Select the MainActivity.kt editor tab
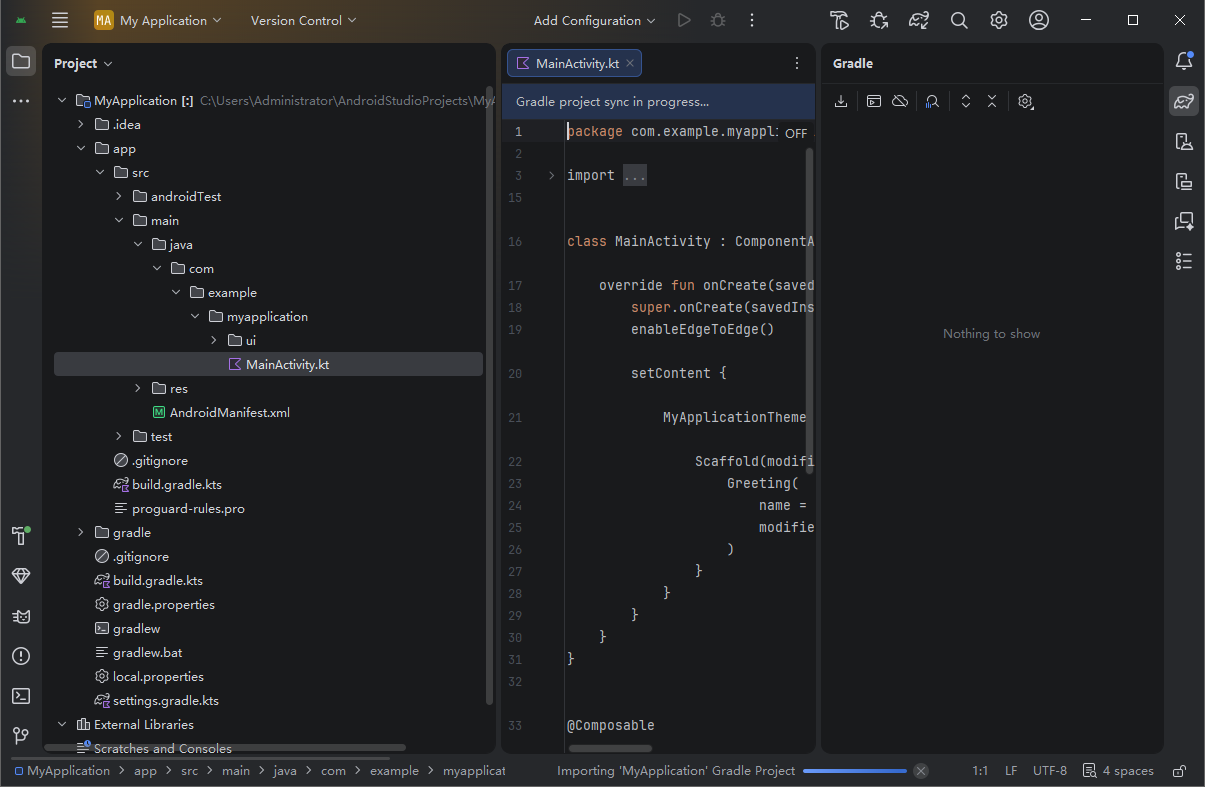This screenshot has width=1205, height=787. (x=574, y=63)
